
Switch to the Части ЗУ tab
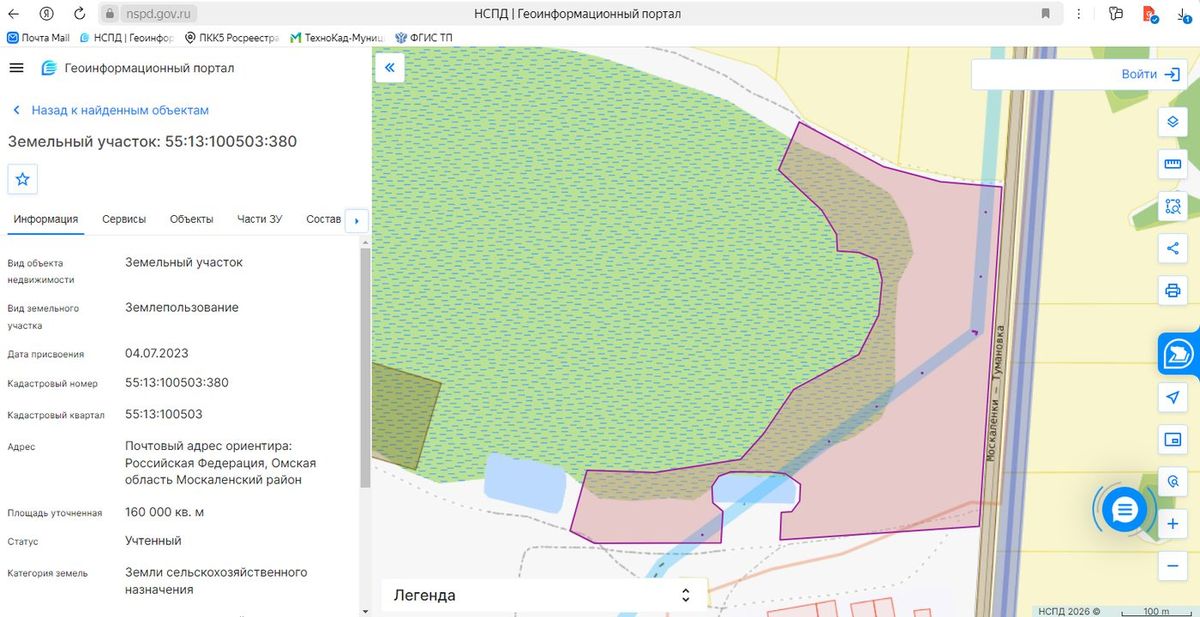click(259, 219)
